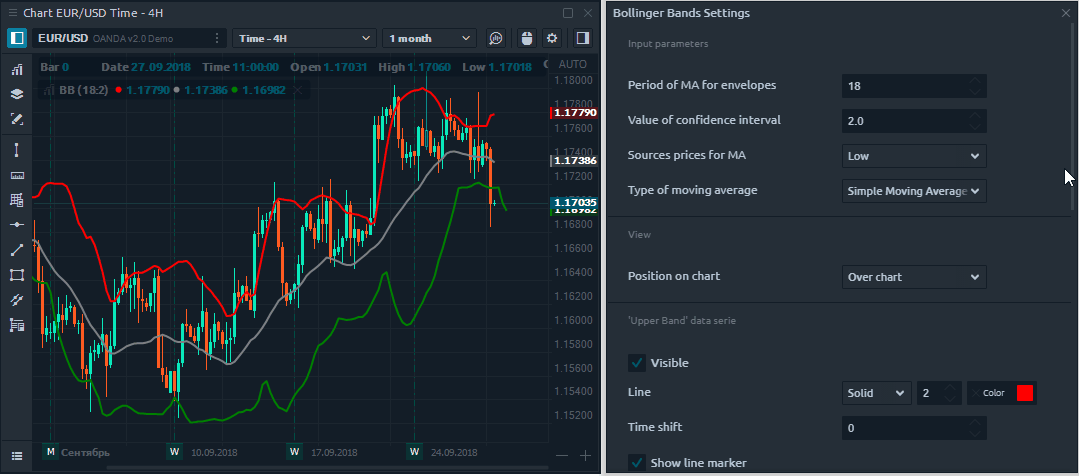This screenshot has width=1079, height=476.
Task: Zoom in chart with plus icon
Action: [x=586, y=455]
